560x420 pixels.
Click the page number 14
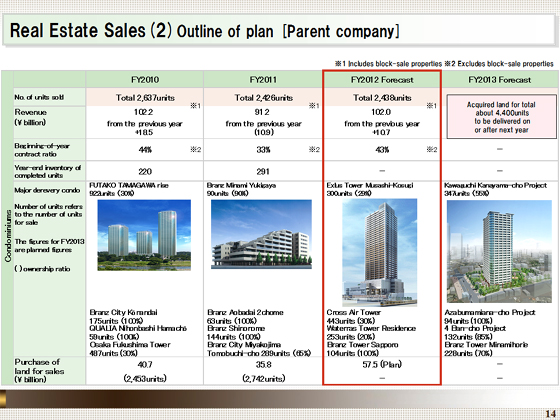550,414
